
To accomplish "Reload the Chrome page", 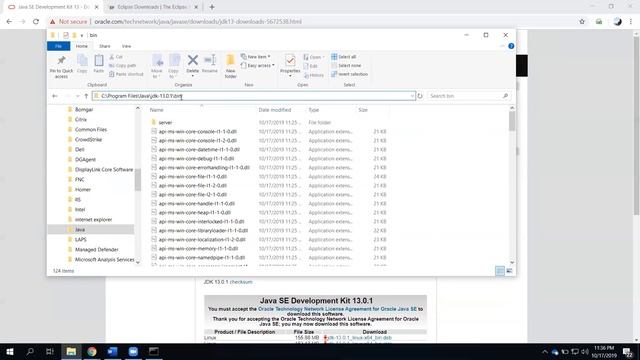I will [x=36, y=22].
